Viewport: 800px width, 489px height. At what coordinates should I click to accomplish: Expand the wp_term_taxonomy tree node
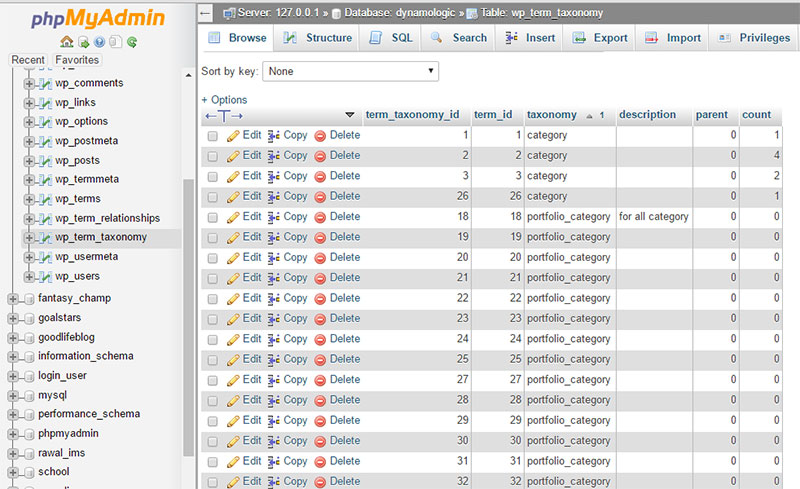click(29, 238)
